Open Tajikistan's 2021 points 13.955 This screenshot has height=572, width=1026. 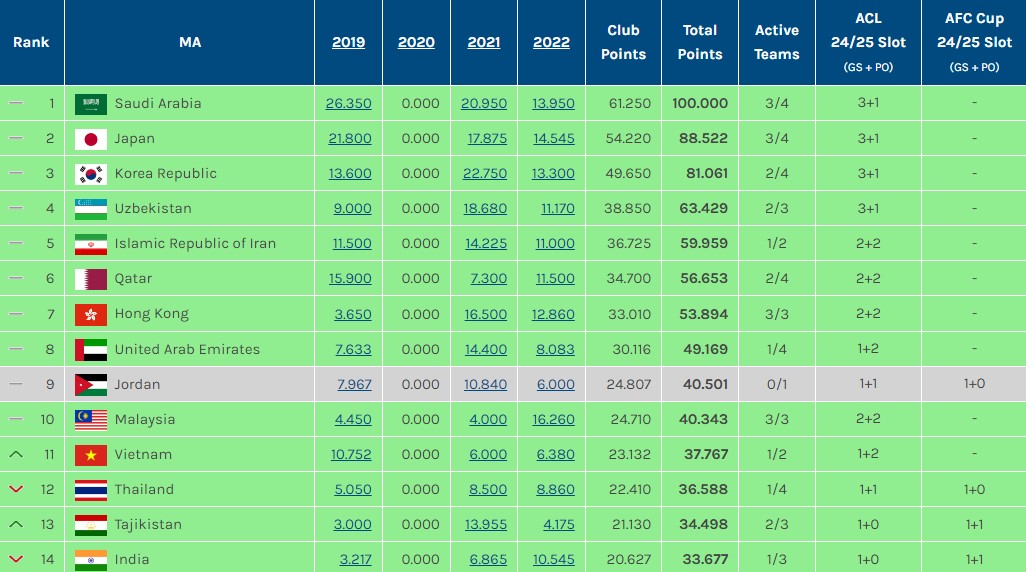486,524
